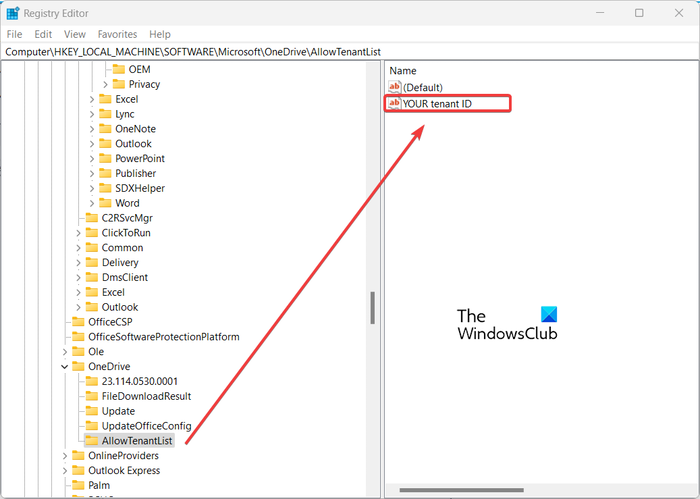Select the SDXHelper folder icon
The image size is (700, 499).
coord(105,188)
